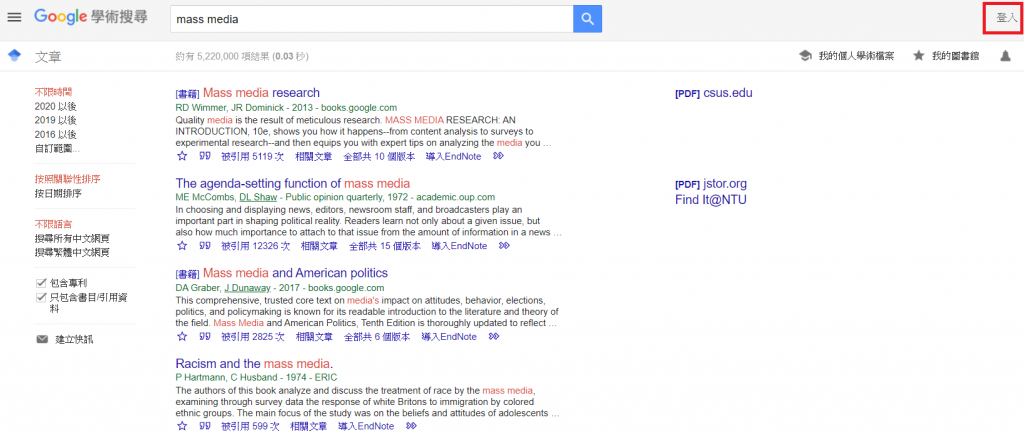The image size is (1024, 440).
Task: Open 'Mass media and American politics' title
Action: pos(295,273)
